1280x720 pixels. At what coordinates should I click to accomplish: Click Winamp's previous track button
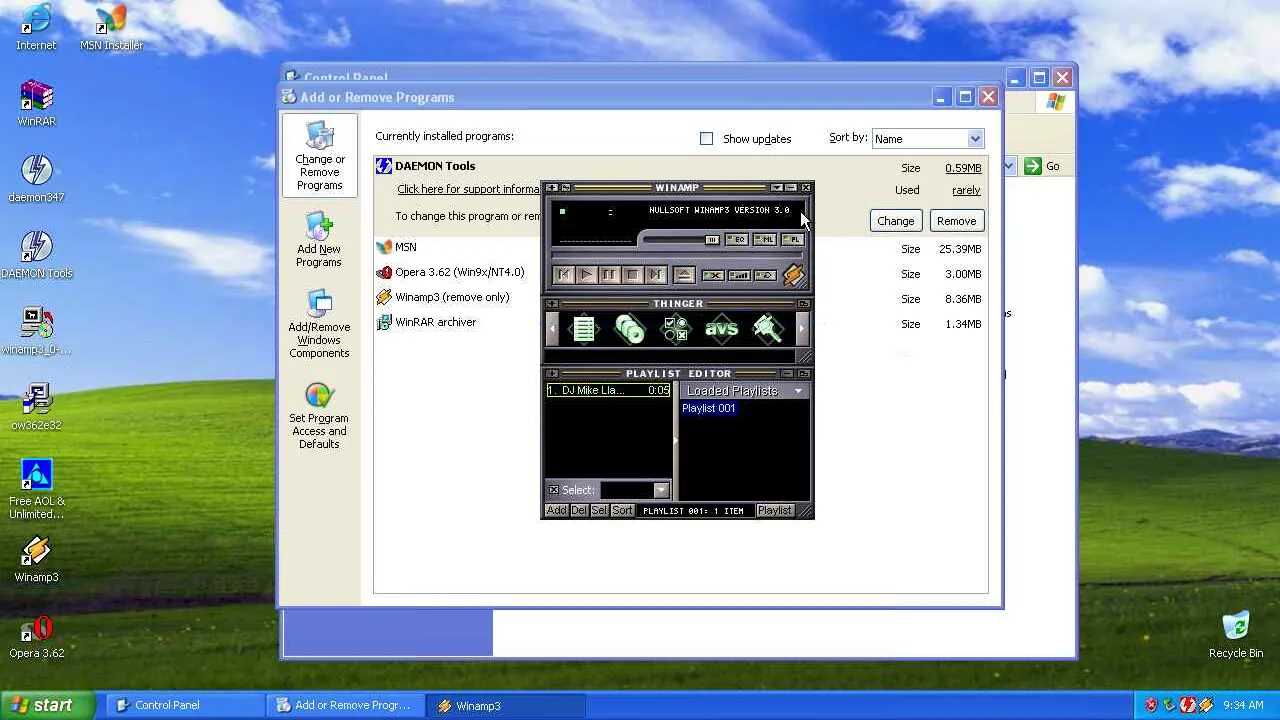563,275
